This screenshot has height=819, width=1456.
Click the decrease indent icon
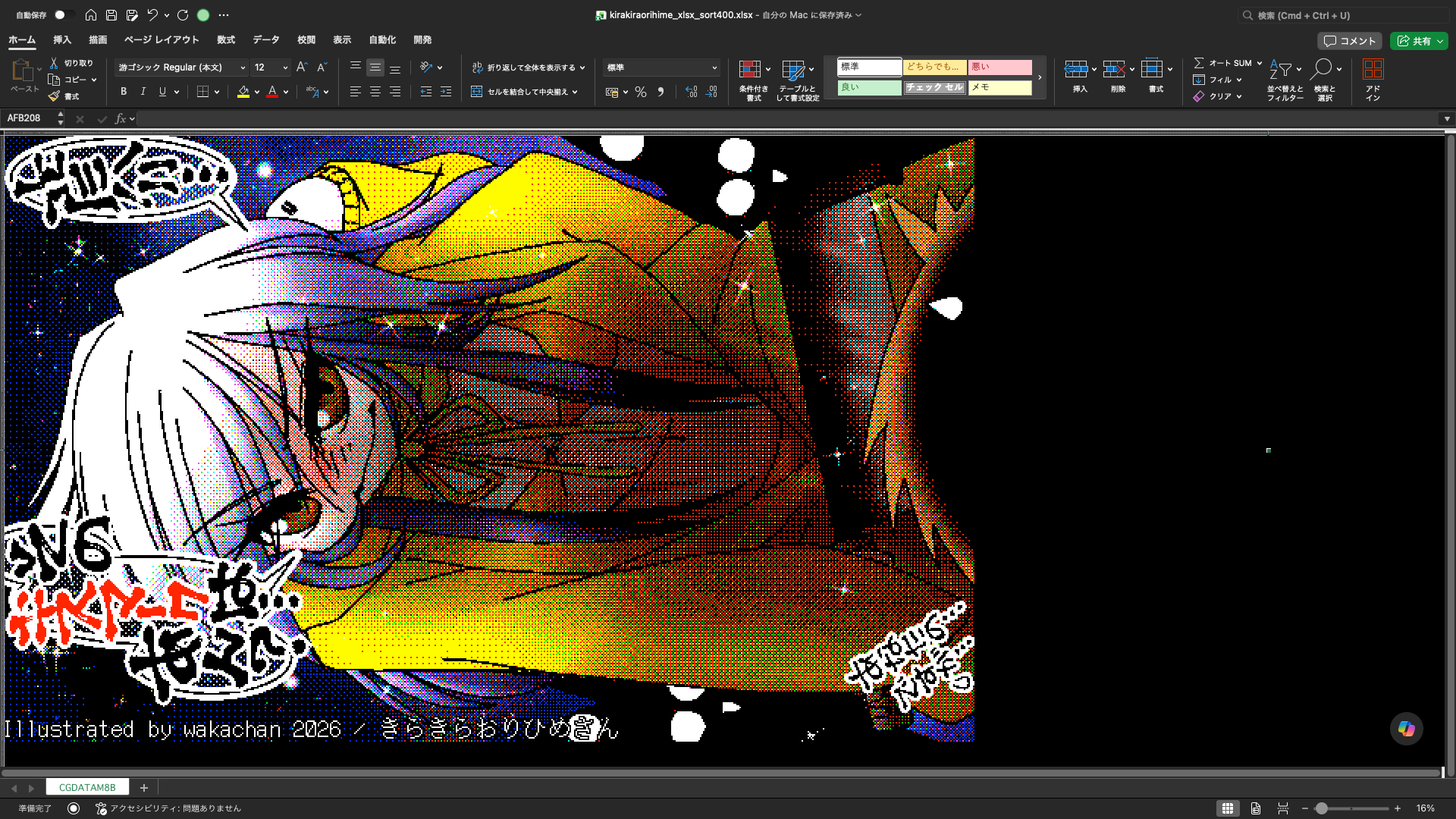coord(426,92)
